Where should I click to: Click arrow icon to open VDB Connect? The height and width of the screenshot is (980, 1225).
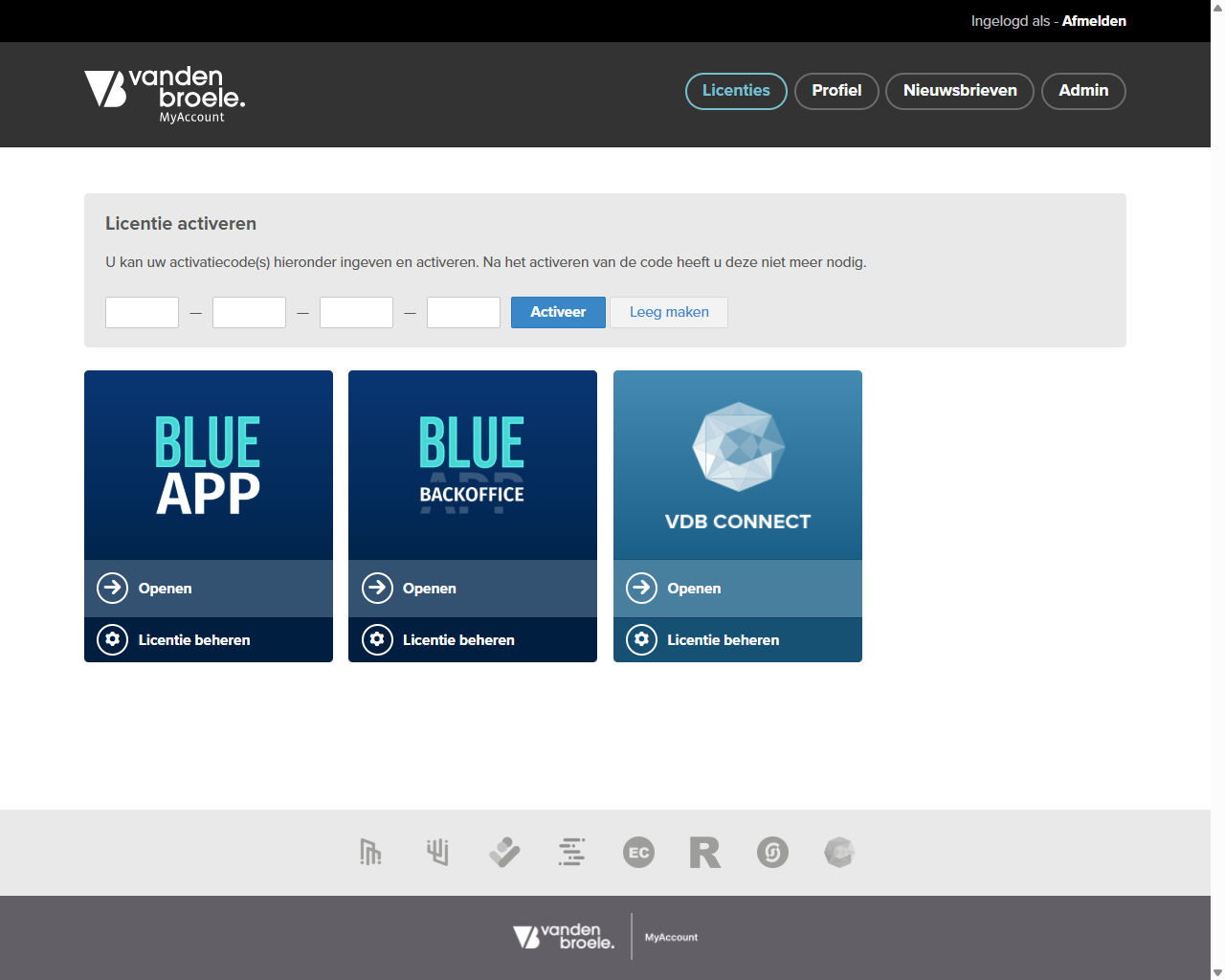click(x=641, y=588)
